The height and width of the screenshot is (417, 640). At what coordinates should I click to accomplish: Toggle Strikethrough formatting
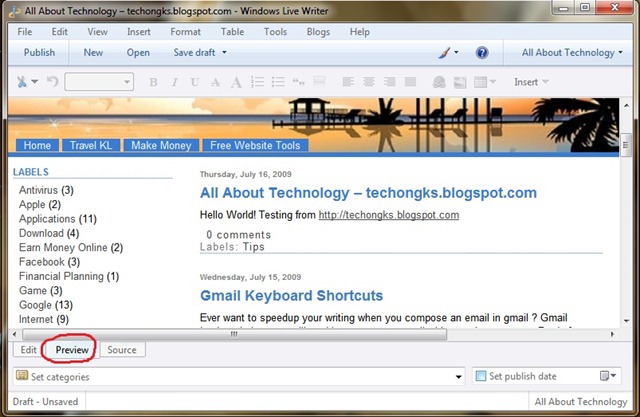click(215, 82)
